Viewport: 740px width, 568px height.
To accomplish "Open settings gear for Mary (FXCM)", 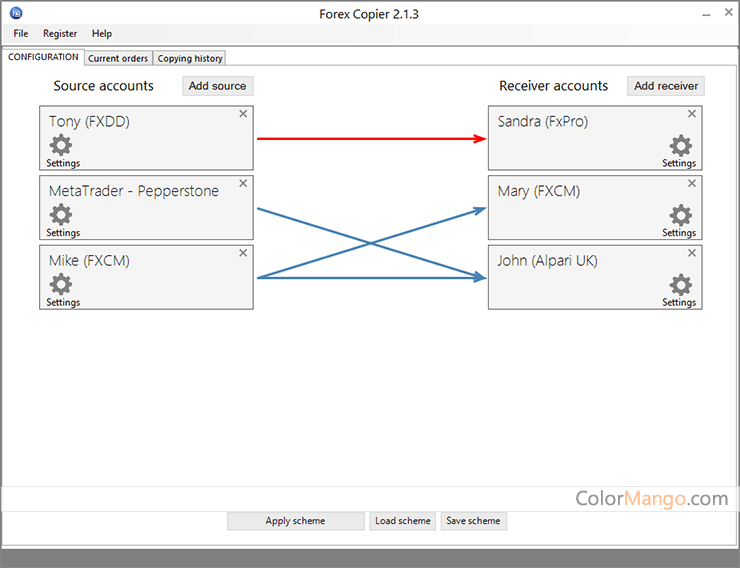I will pos(681,215).
